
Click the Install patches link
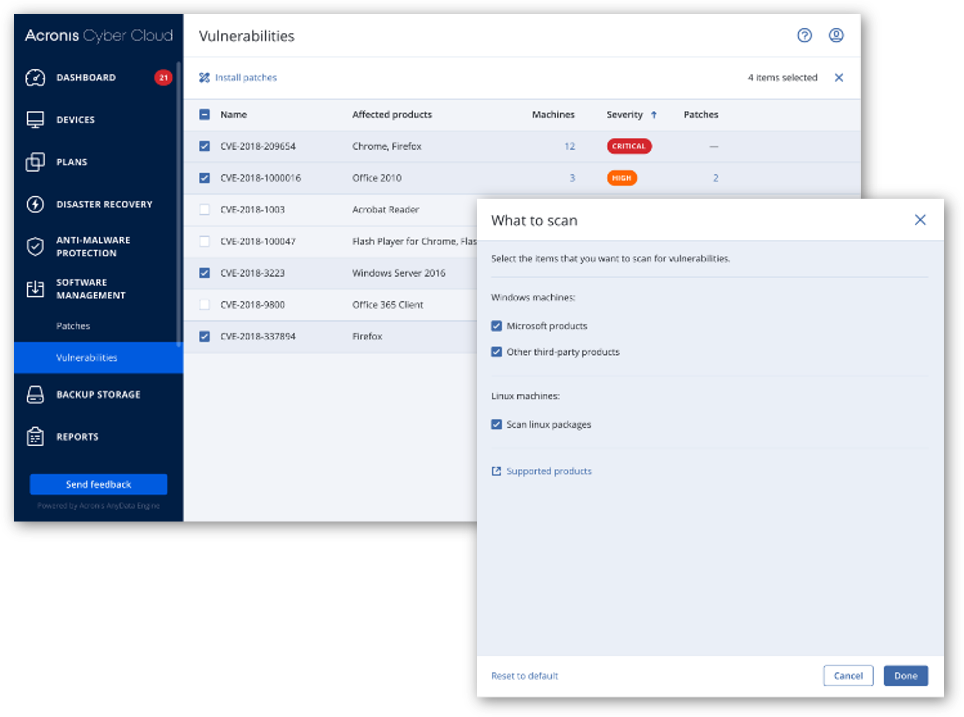click(246, 77)
